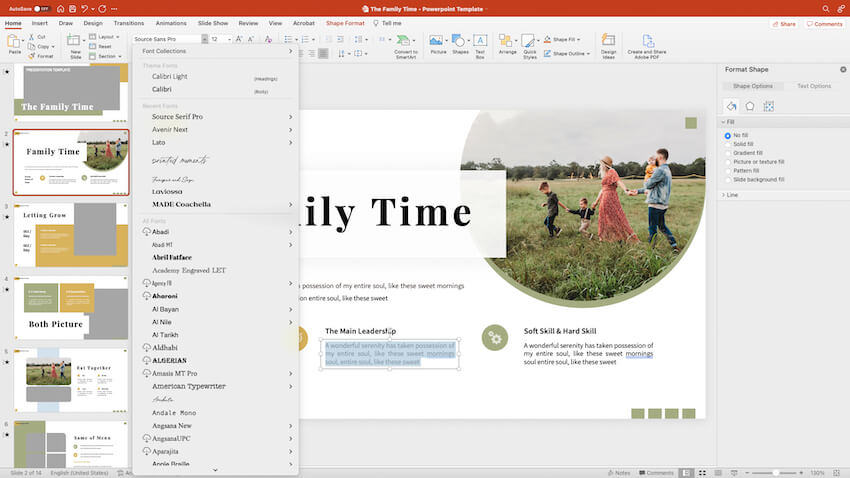Insert a Picture from the ribbon
This screenshot has height=478, width=850.
[x=437, y=42]
